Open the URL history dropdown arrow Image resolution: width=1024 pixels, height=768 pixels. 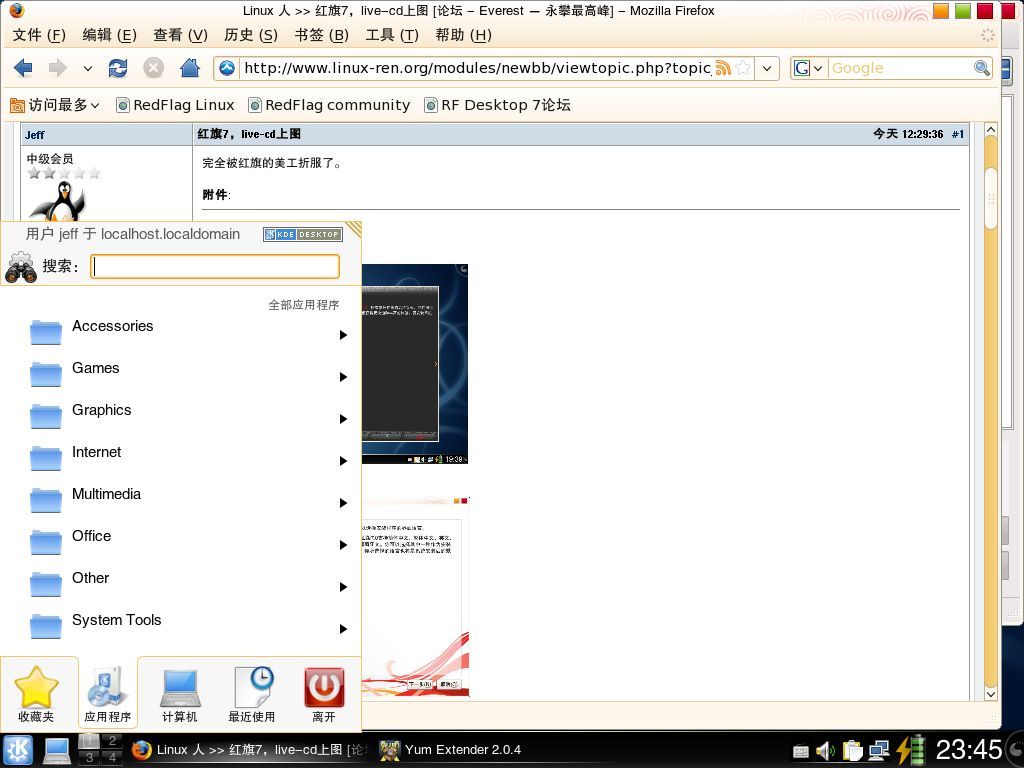[x=767, y=68]
